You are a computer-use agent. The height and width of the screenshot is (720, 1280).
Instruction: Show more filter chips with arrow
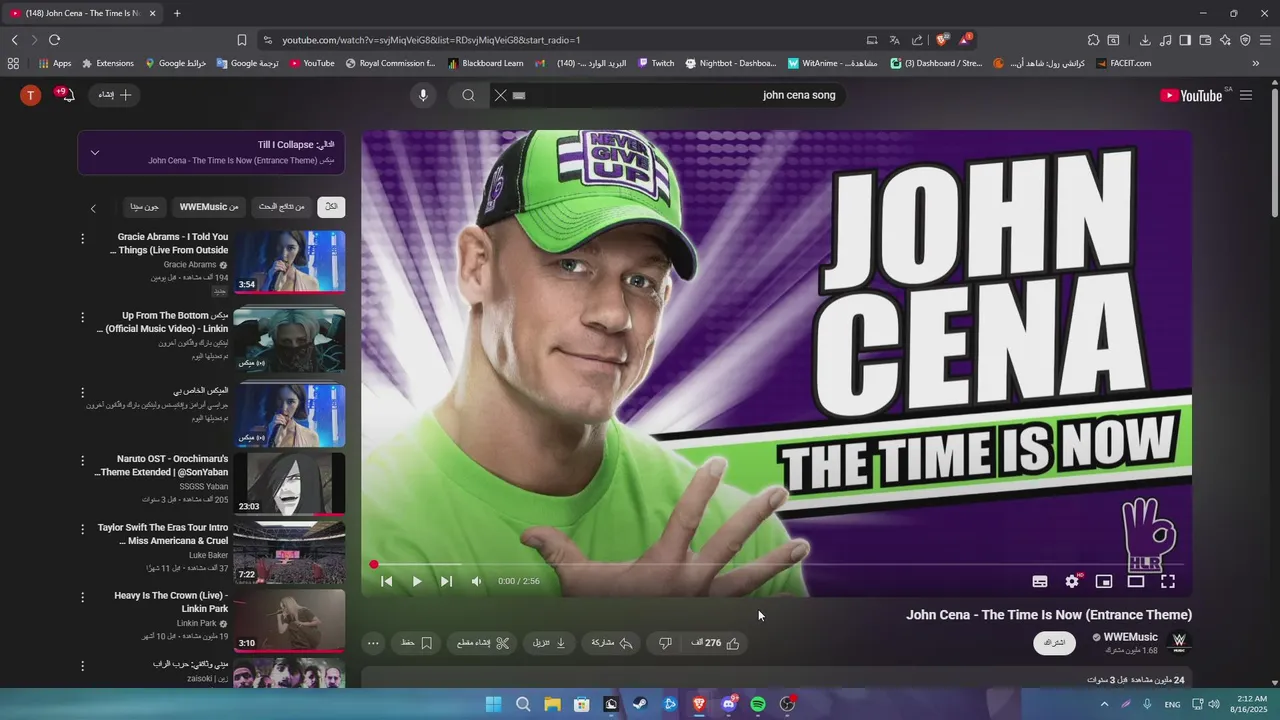[x=93, y=208]
